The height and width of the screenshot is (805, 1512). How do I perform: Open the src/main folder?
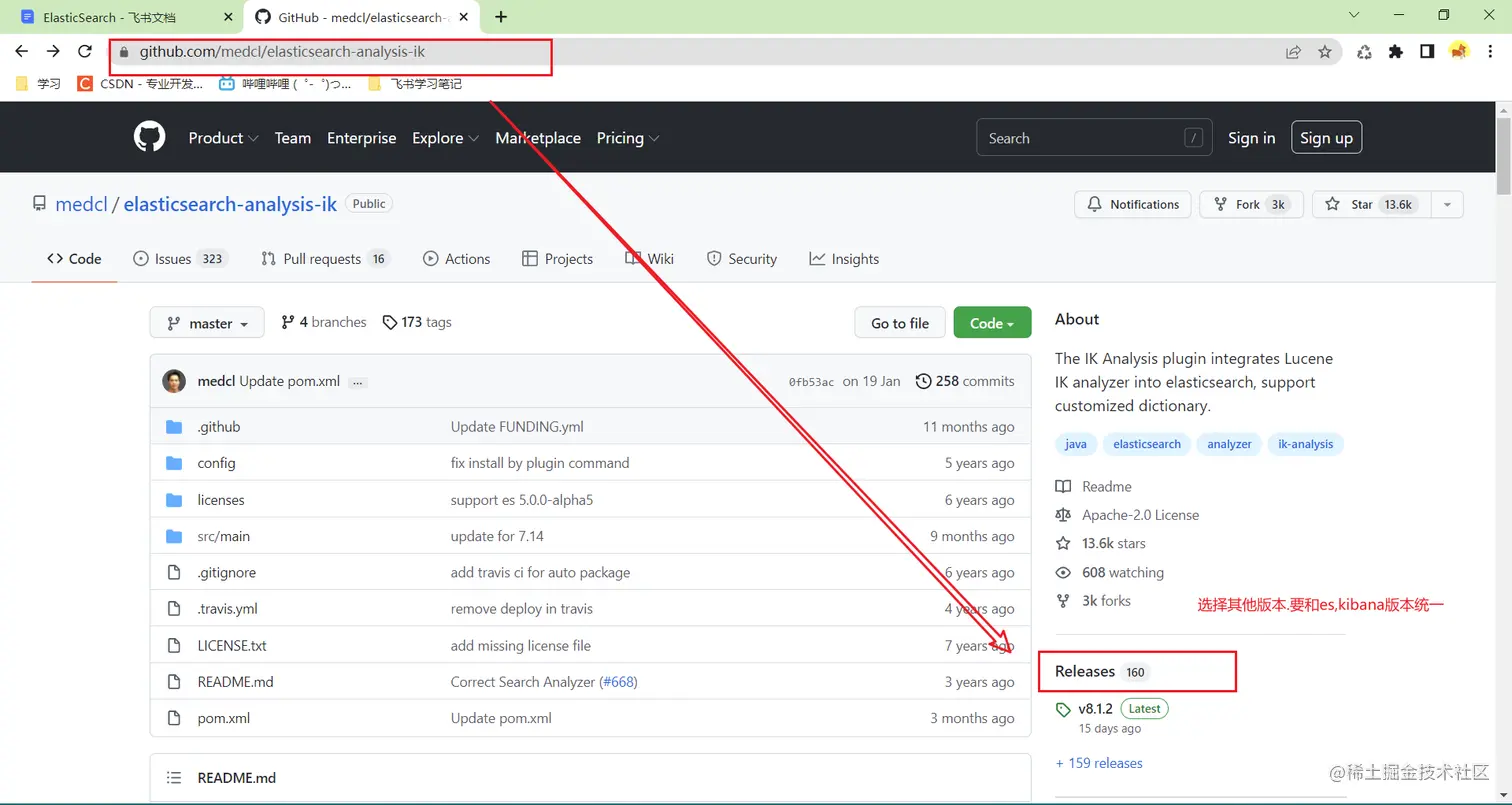224,536
